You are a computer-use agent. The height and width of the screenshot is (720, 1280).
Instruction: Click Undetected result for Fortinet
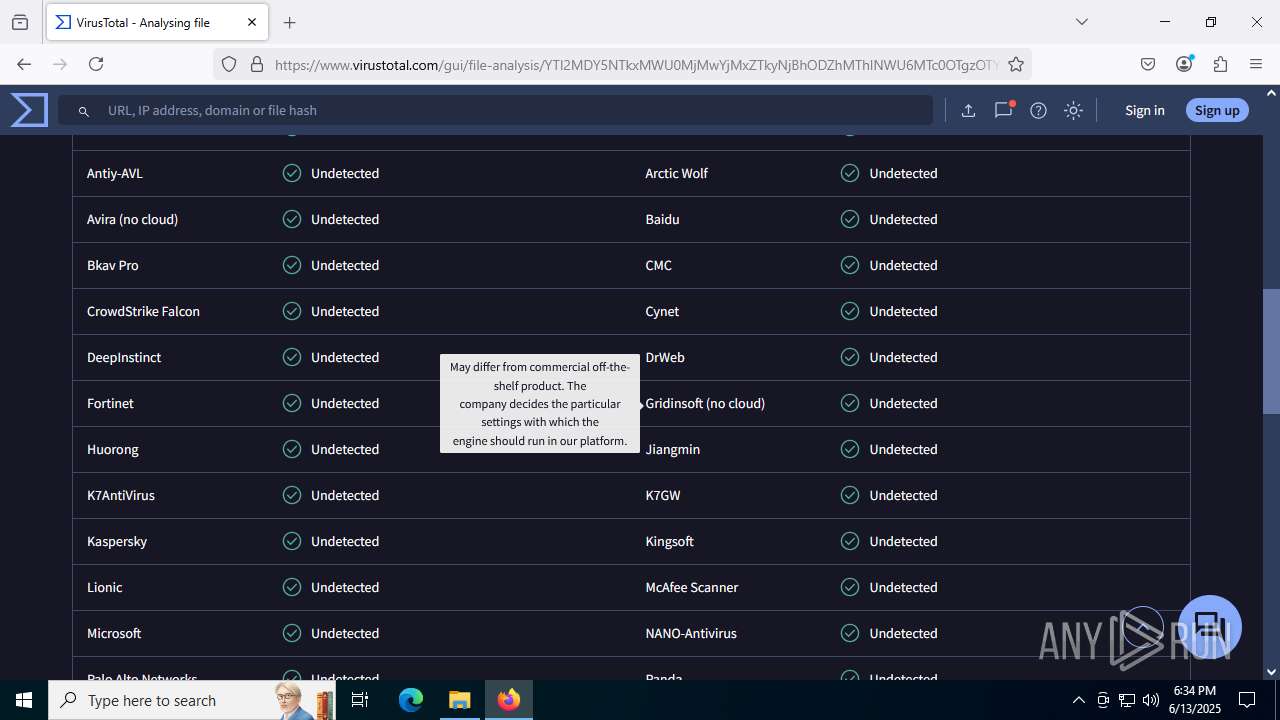345,403
